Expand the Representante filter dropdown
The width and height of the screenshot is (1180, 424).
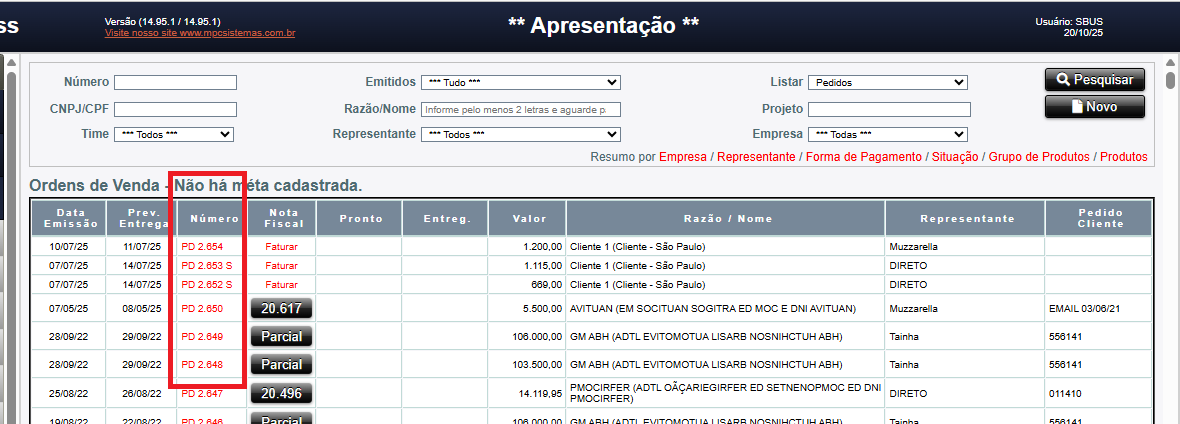(x=520, y=134)
